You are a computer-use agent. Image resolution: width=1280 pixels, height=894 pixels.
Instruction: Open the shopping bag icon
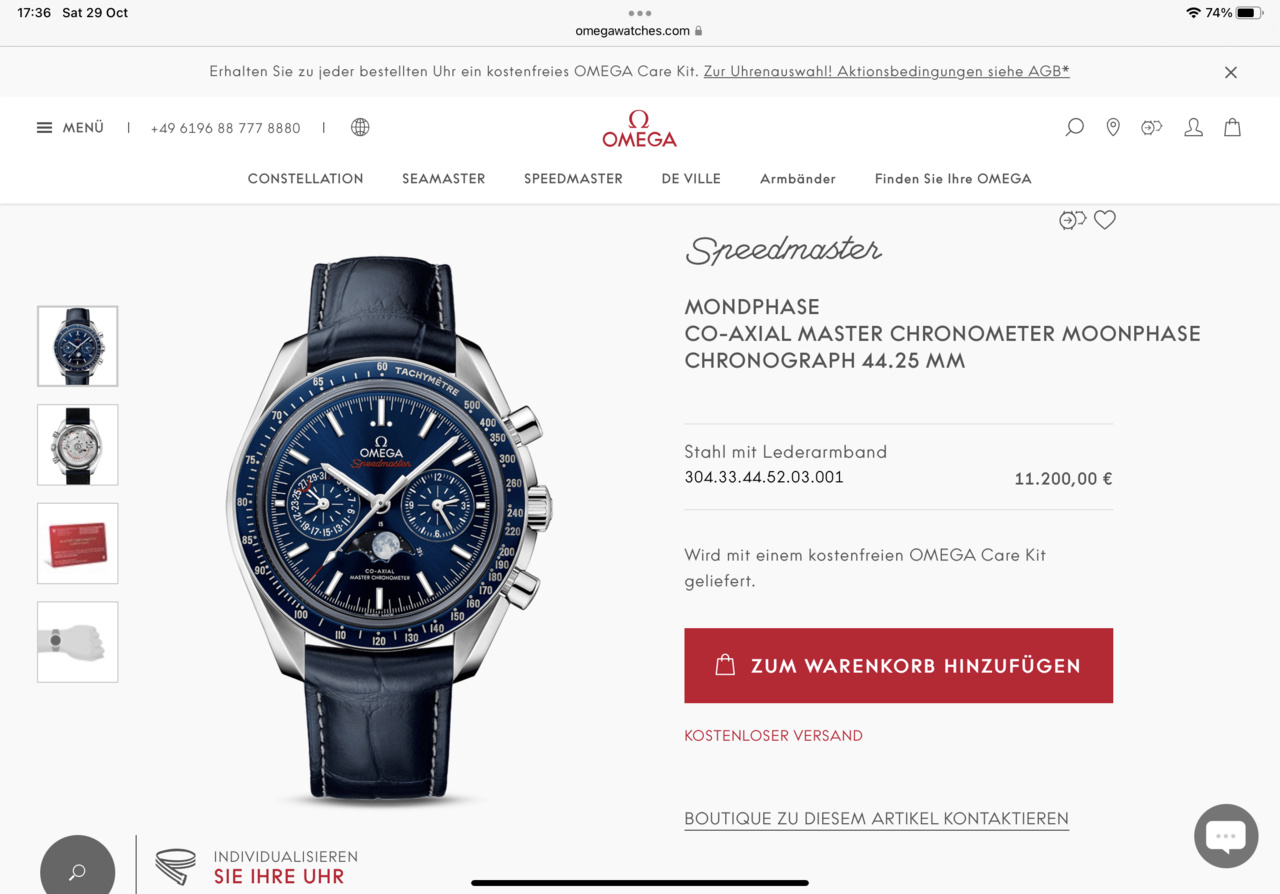[x=1232, y=127]
